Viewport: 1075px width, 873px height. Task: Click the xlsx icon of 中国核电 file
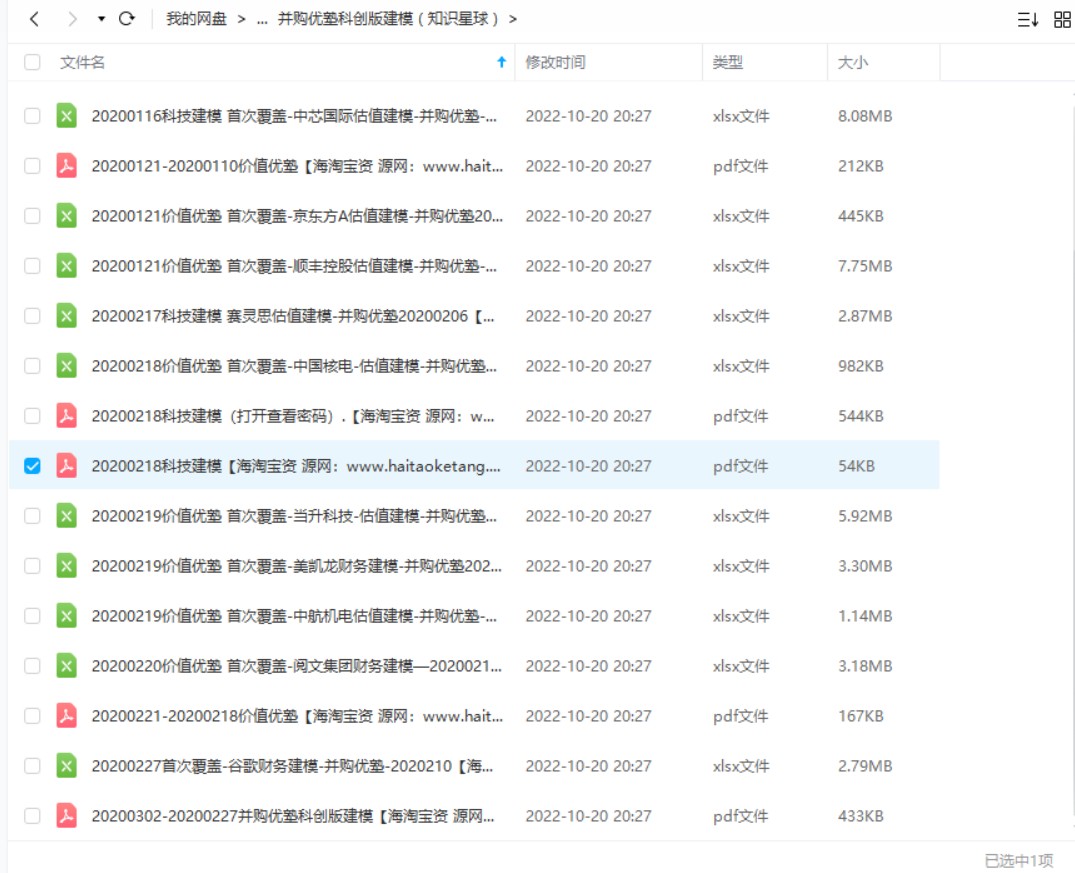coord(67,366)
